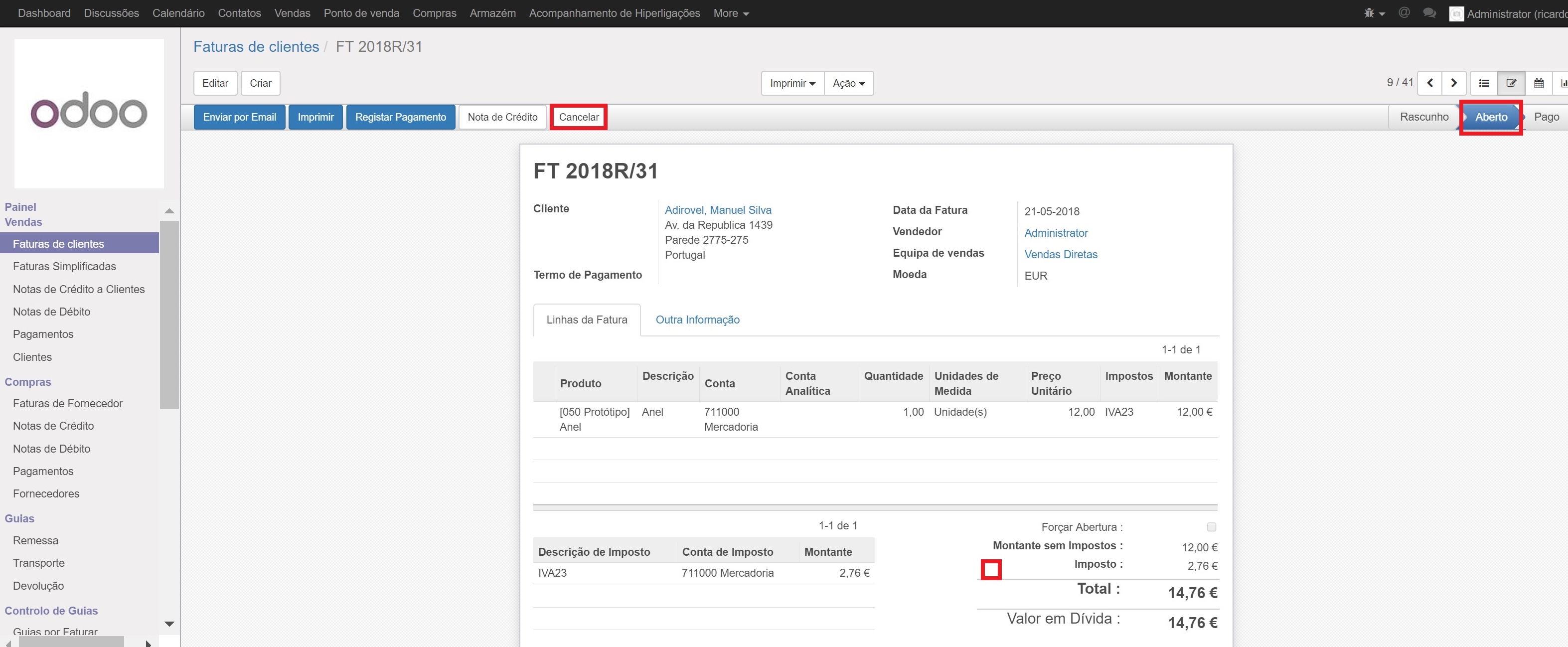The image size is (1568, 647).
Task: Click the Odoo logo image
Action: pyautogui.click(x=89, y=113)
